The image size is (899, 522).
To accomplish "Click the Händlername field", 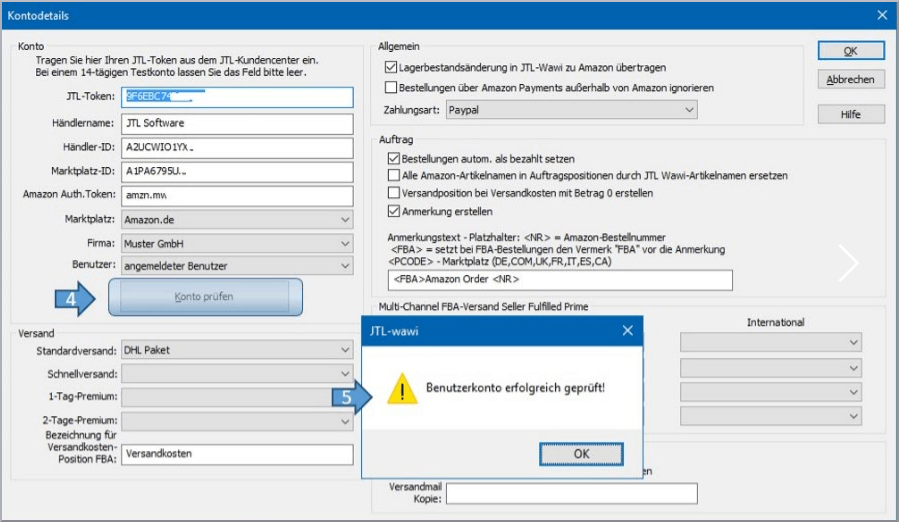I will point(237,123).
